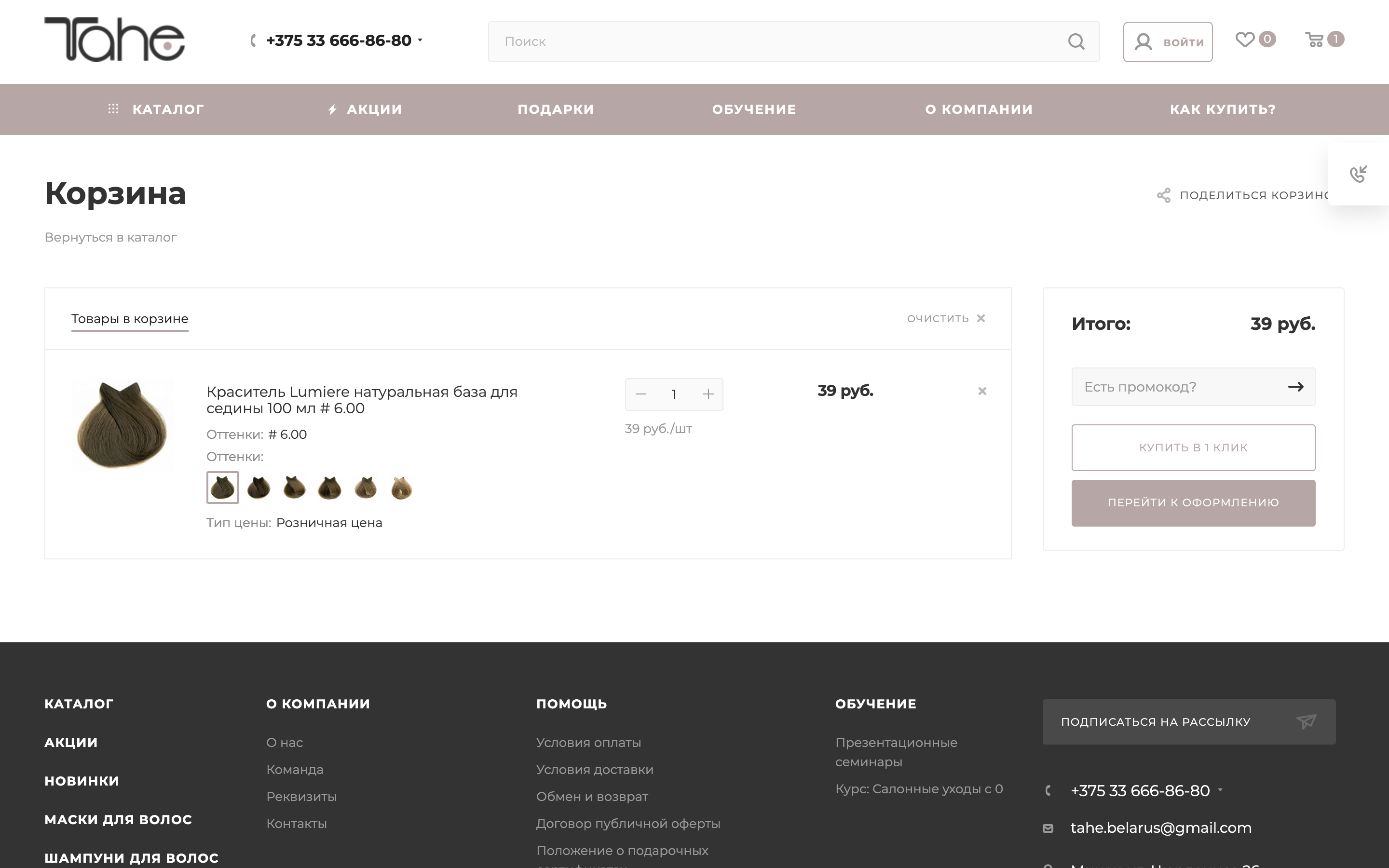Open footer Договор публичной оферты link
The width and height of the screenshot is (1389, 868).
pyautogui.click(x=628, y=823)
